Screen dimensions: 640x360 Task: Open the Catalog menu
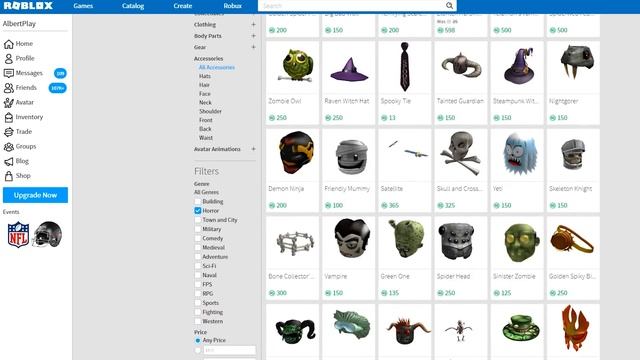coord(133,6)
